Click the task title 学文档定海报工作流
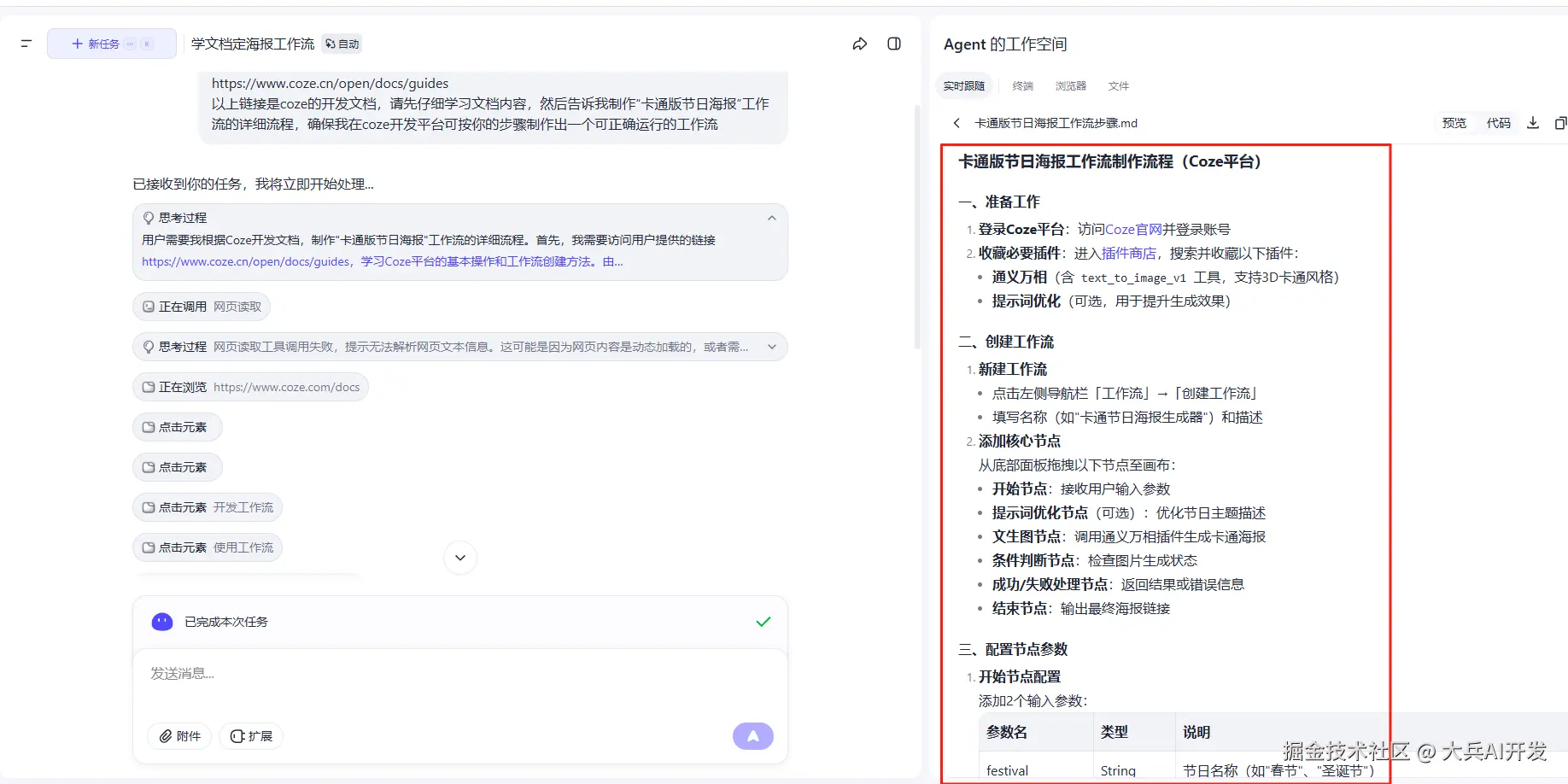Image resolution: width=1568 pixels, height=784 pixels. [253, 44]
